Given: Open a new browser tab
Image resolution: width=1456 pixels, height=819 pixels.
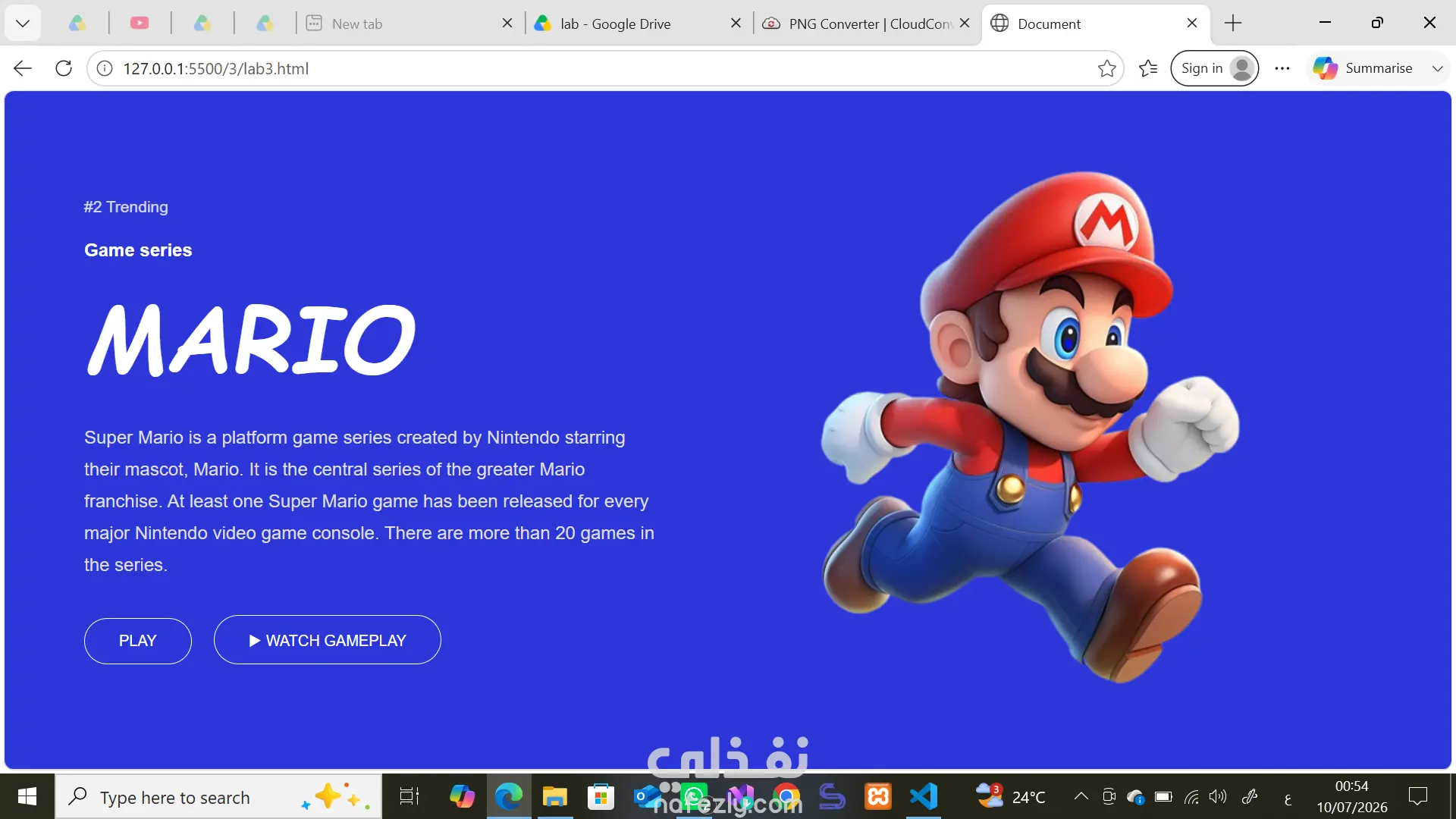Looking at the screenshot, I should point(1233,24).
